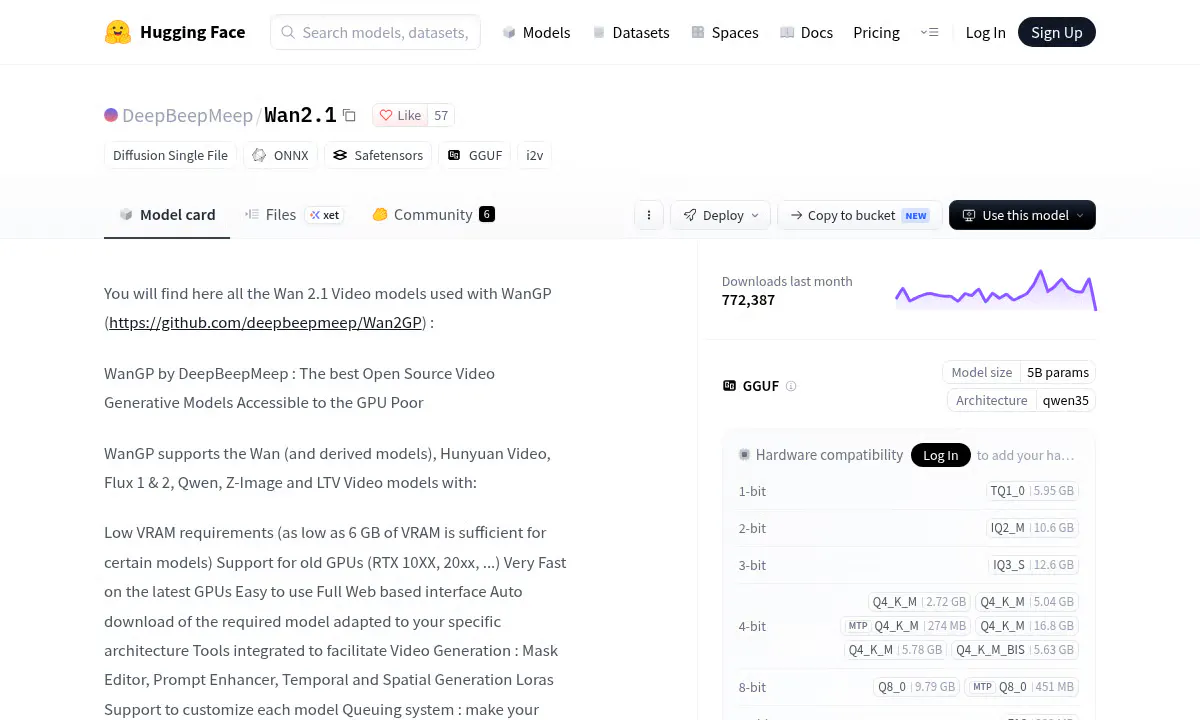Click the Model size 5B params badge
Screen dimensions: 1200x720
coord(1019,372)
